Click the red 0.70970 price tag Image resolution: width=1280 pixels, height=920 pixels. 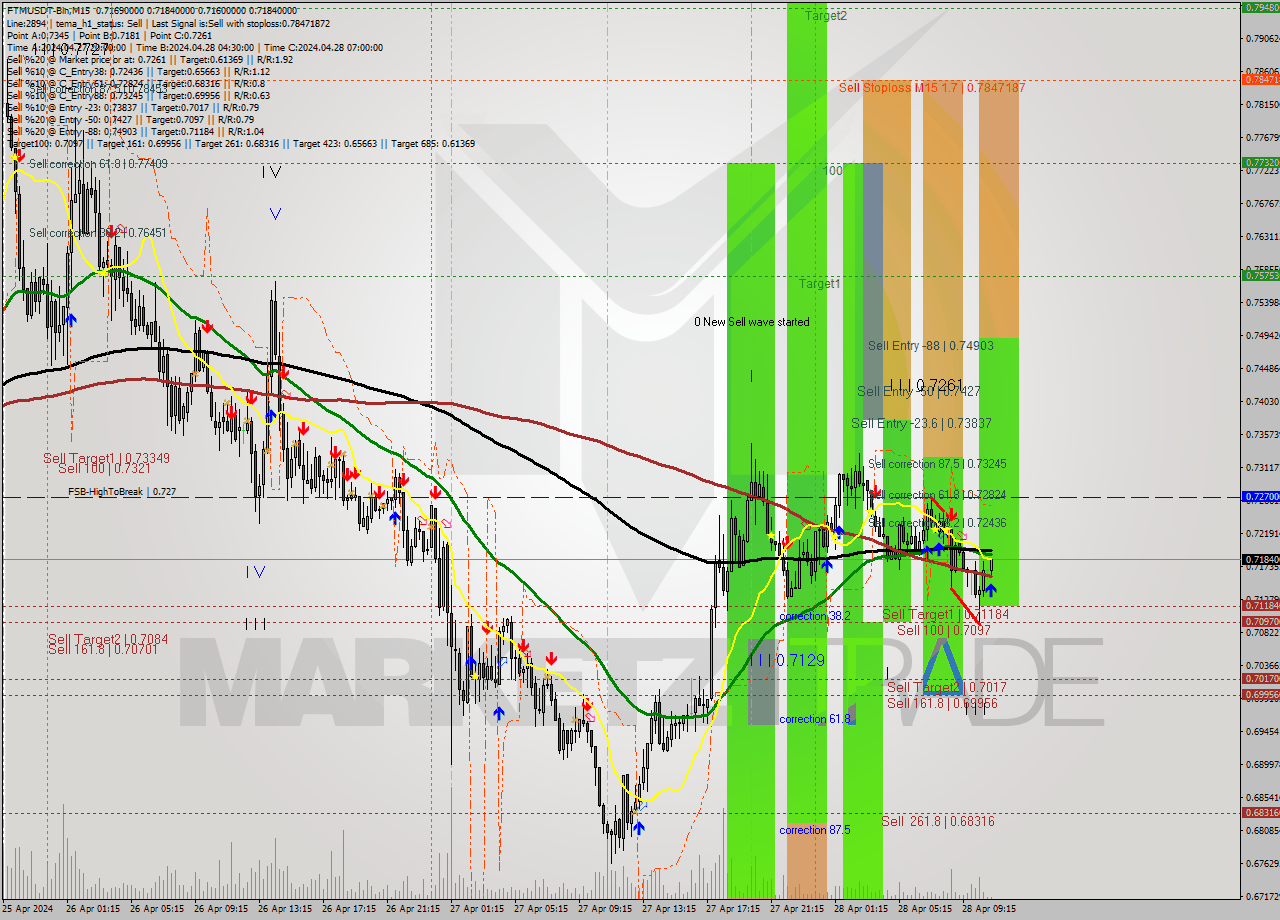pyautogui.click(x=1260, y=621)
